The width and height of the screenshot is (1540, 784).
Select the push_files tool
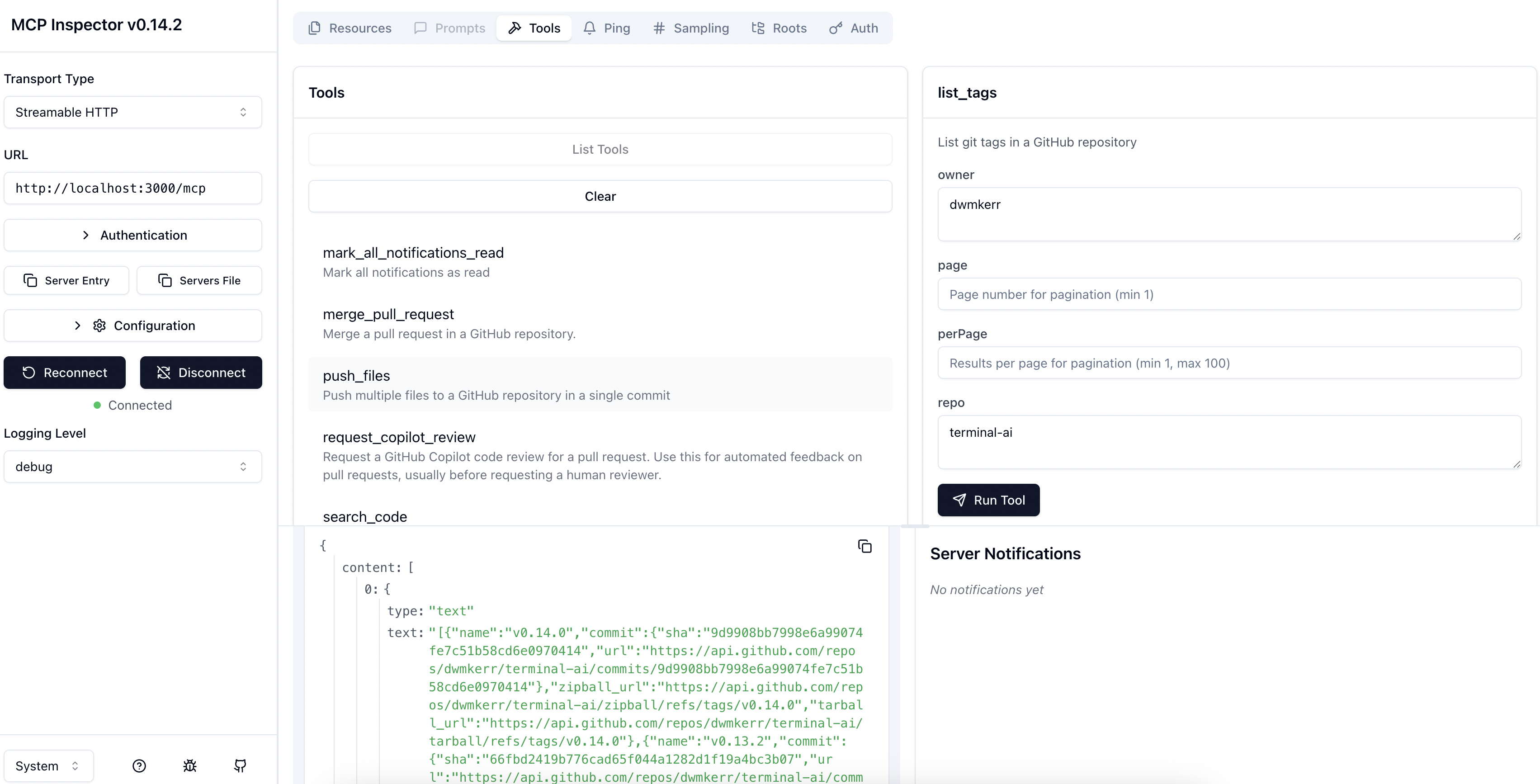[600, 384]
